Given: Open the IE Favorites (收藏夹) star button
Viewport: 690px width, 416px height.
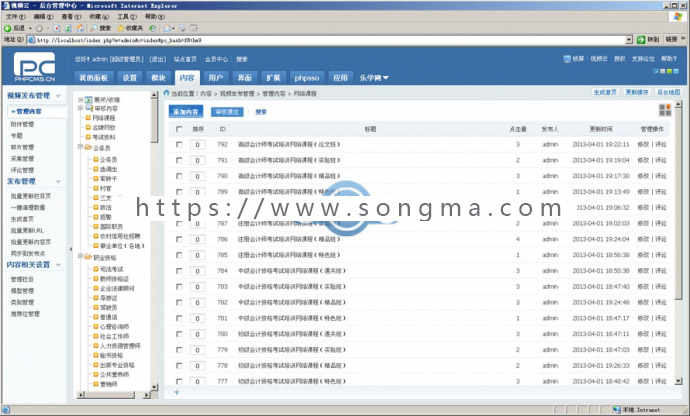Looking at the screenshot, I should (130, 28).
